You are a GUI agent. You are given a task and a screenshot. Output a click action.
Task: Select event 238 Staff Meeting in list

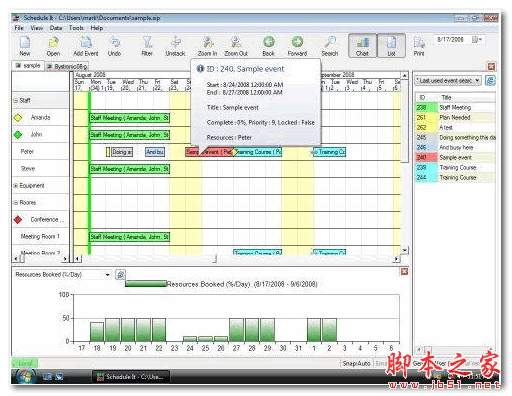pos(455,107)
